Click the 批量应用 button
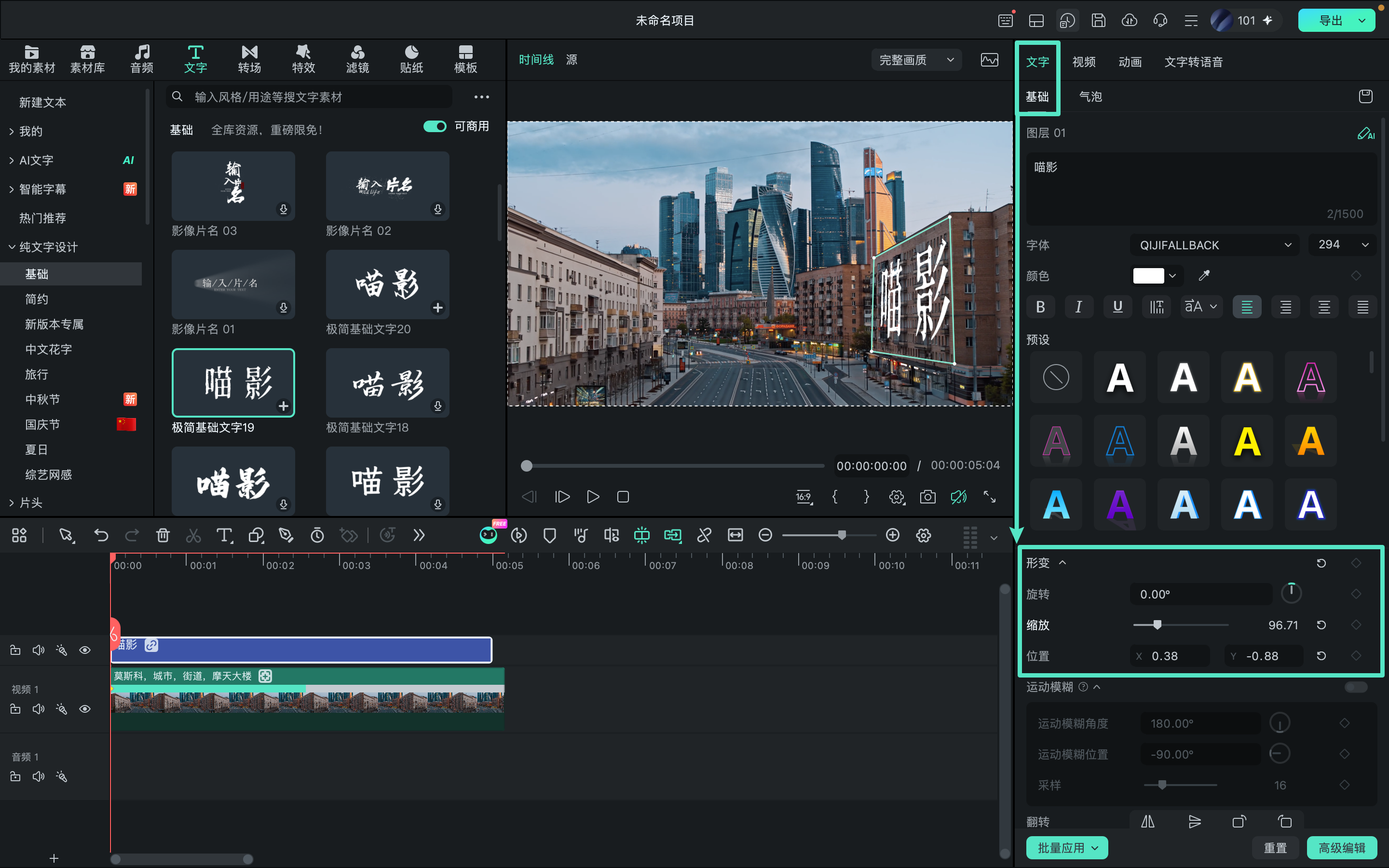1389x868 pixels. (x=1066, y=847)
